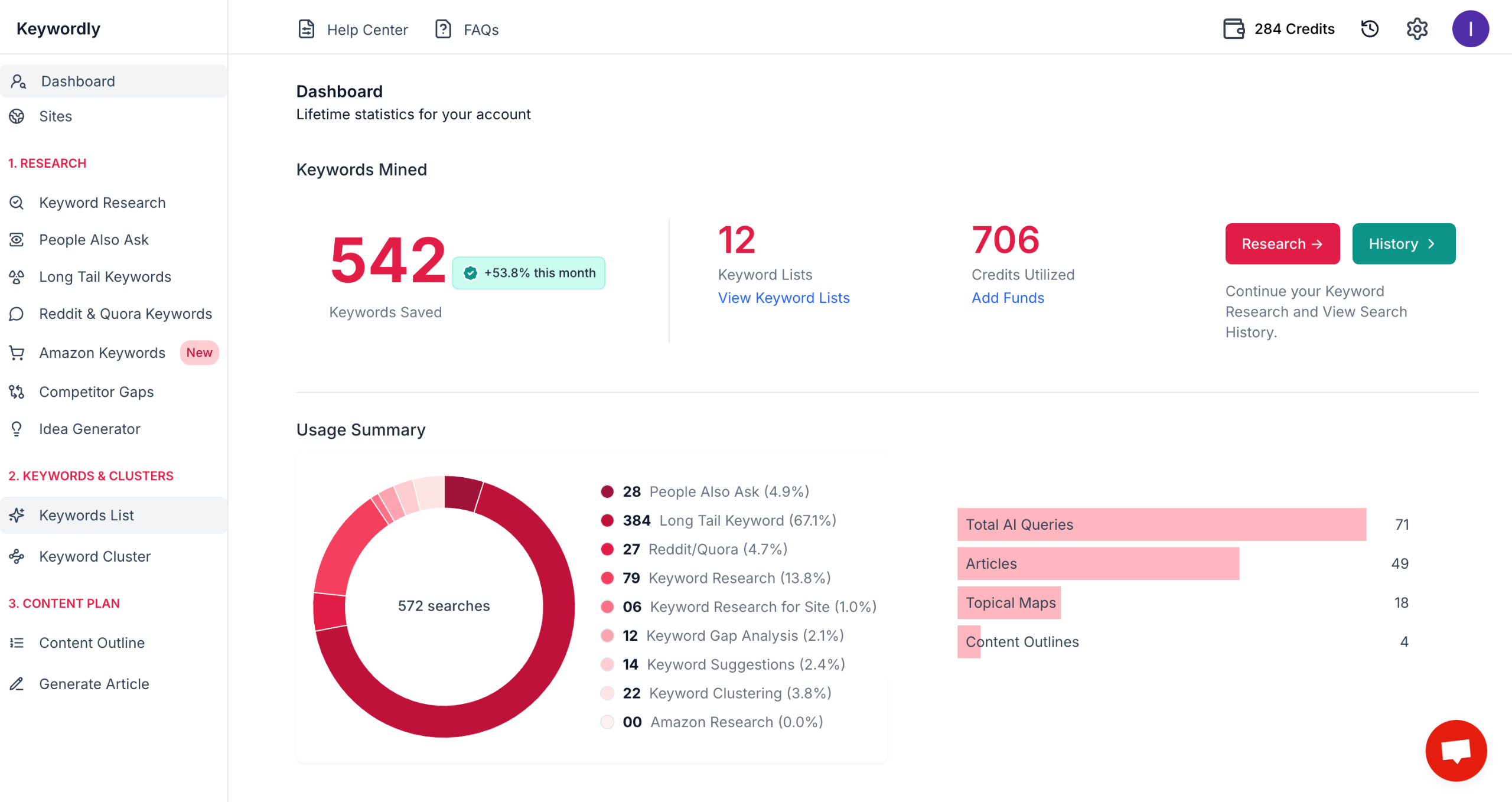Open the red chat support bubble
The image size is (1512, 802).
pos(1456,751)
